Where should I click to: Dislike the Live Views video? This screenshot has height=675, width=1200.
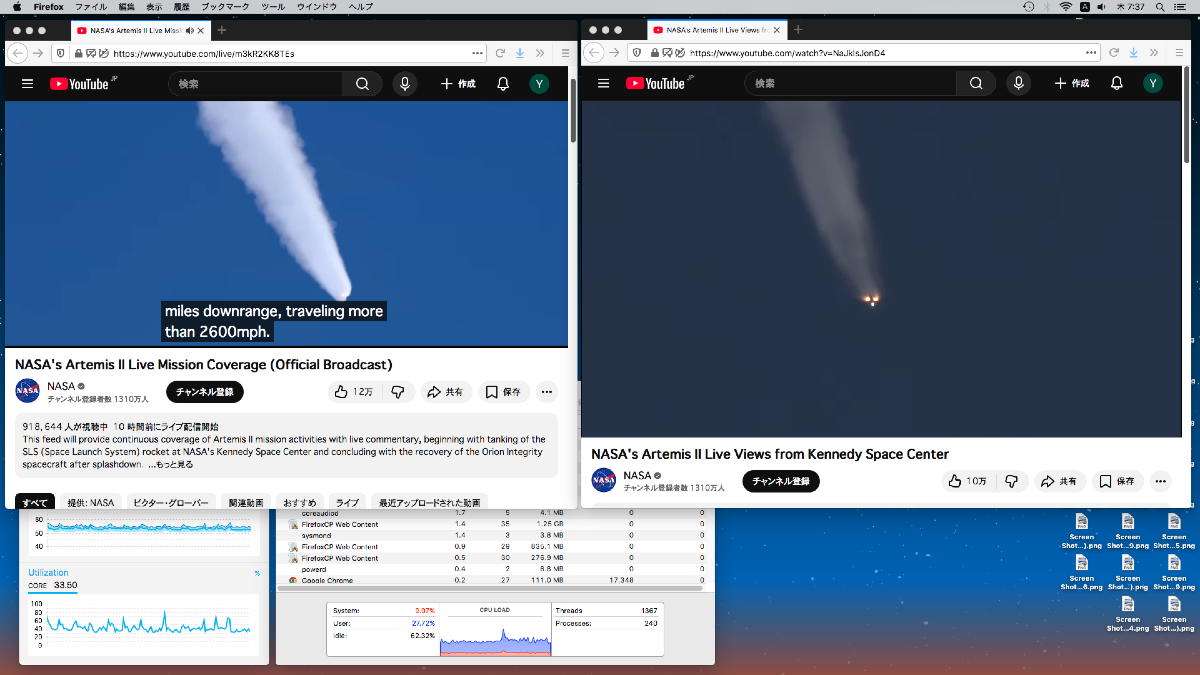(1011, 481)
